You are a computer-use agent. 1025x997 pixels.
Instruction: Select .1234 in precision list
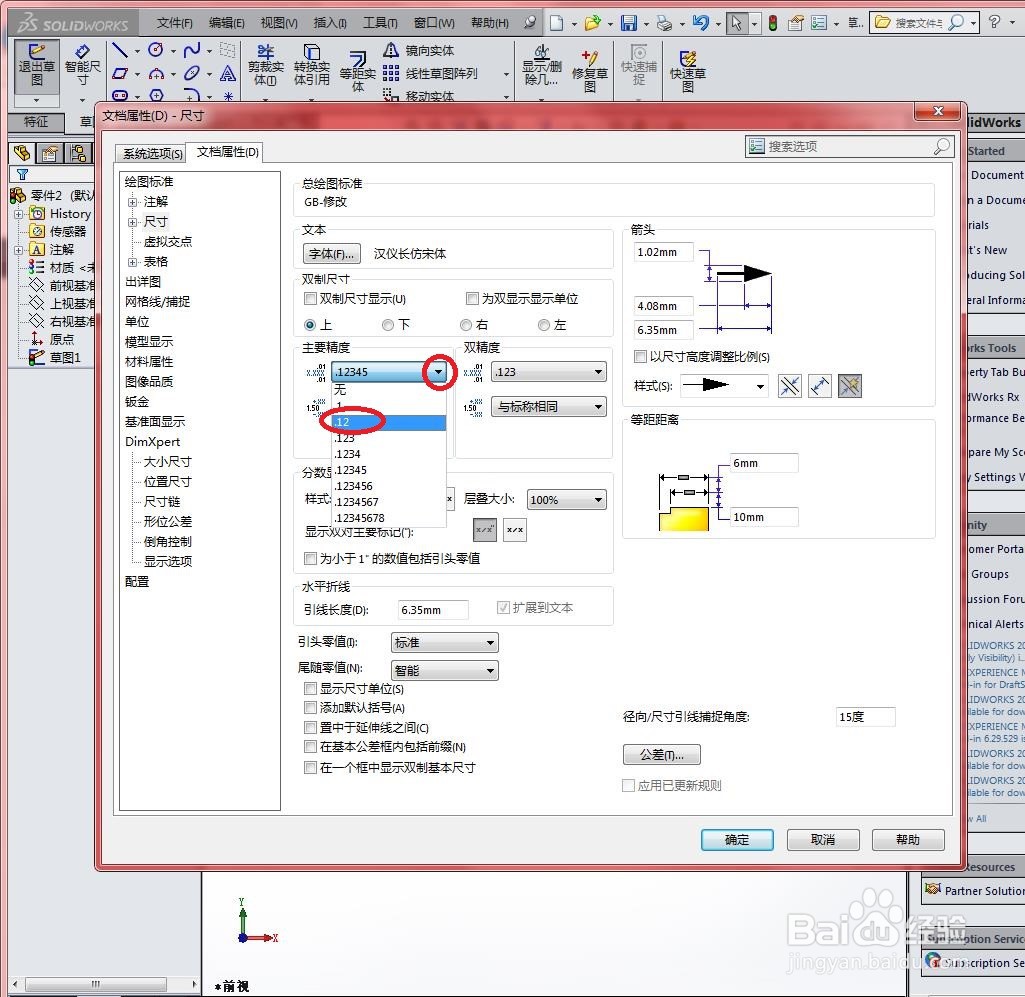[389, 454]
